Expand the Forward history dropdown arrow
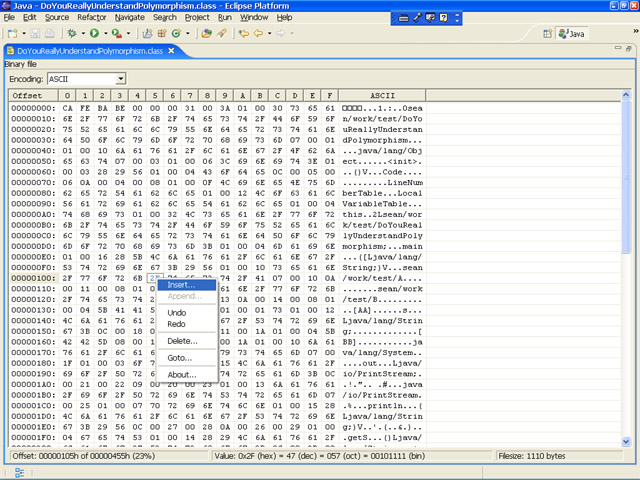Viewport: 640px width, 480px height. 292,33
